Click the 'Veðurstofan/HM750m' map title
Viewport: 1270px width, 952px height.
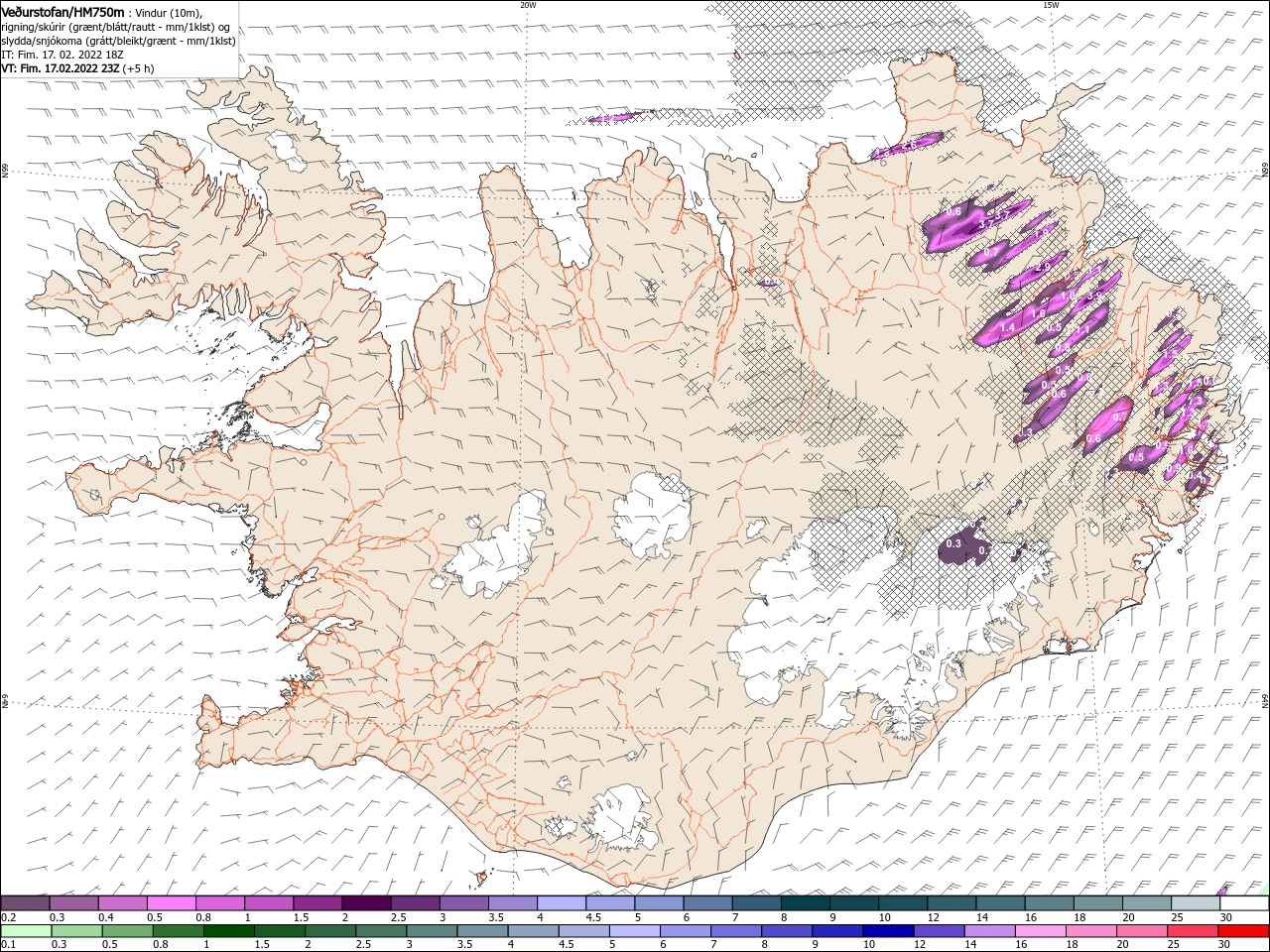point(63,11)
